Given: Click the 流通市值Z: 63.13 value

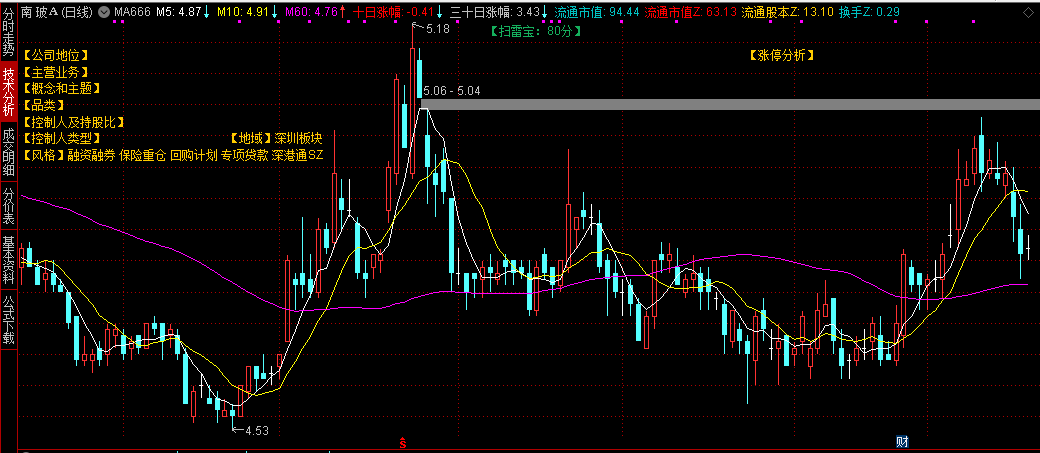Looking at the screenshot, I should point(690,12).
